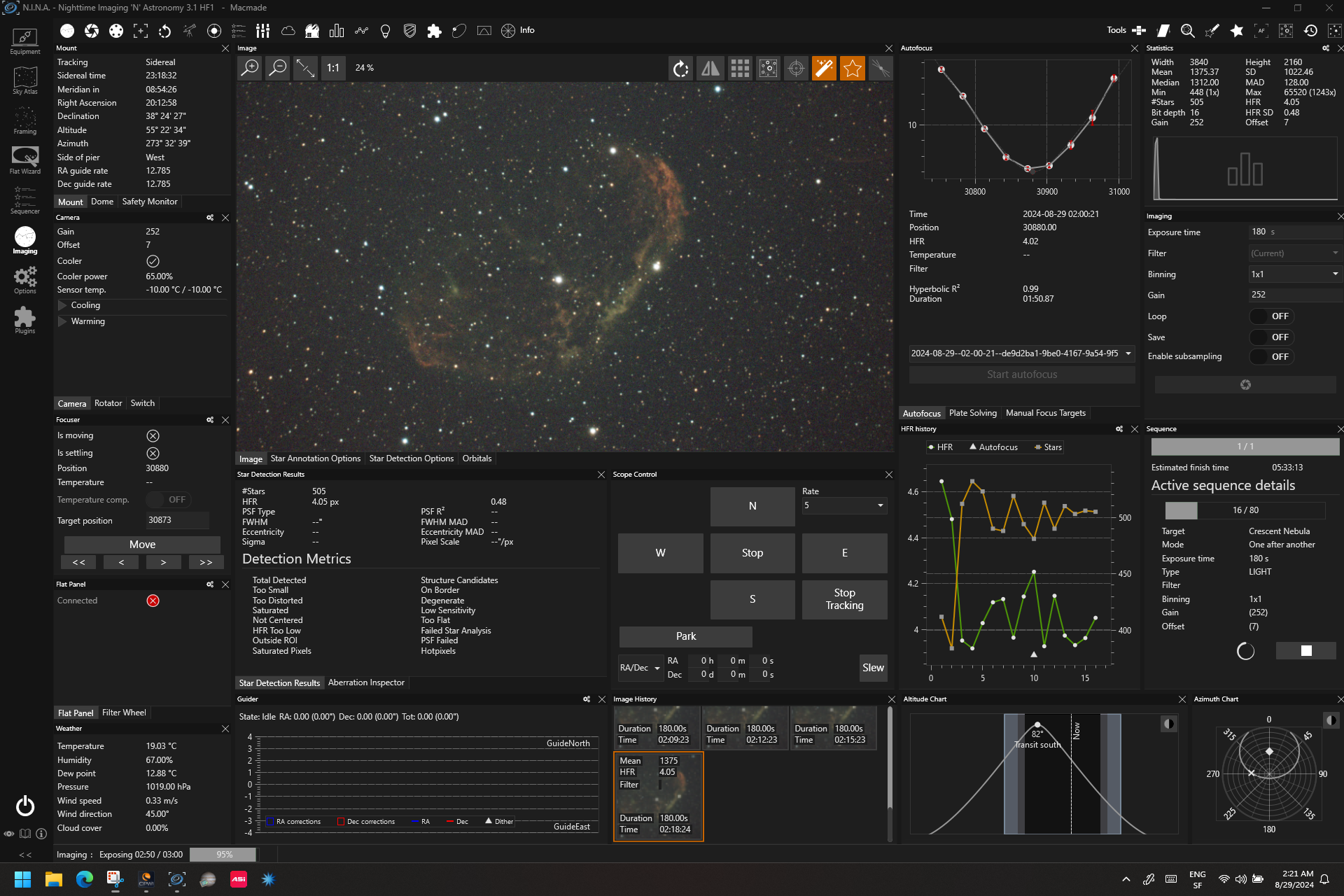Open the Binning 1x1 dropdown
Viewport: 1344px width, 896px height.
1295,274
